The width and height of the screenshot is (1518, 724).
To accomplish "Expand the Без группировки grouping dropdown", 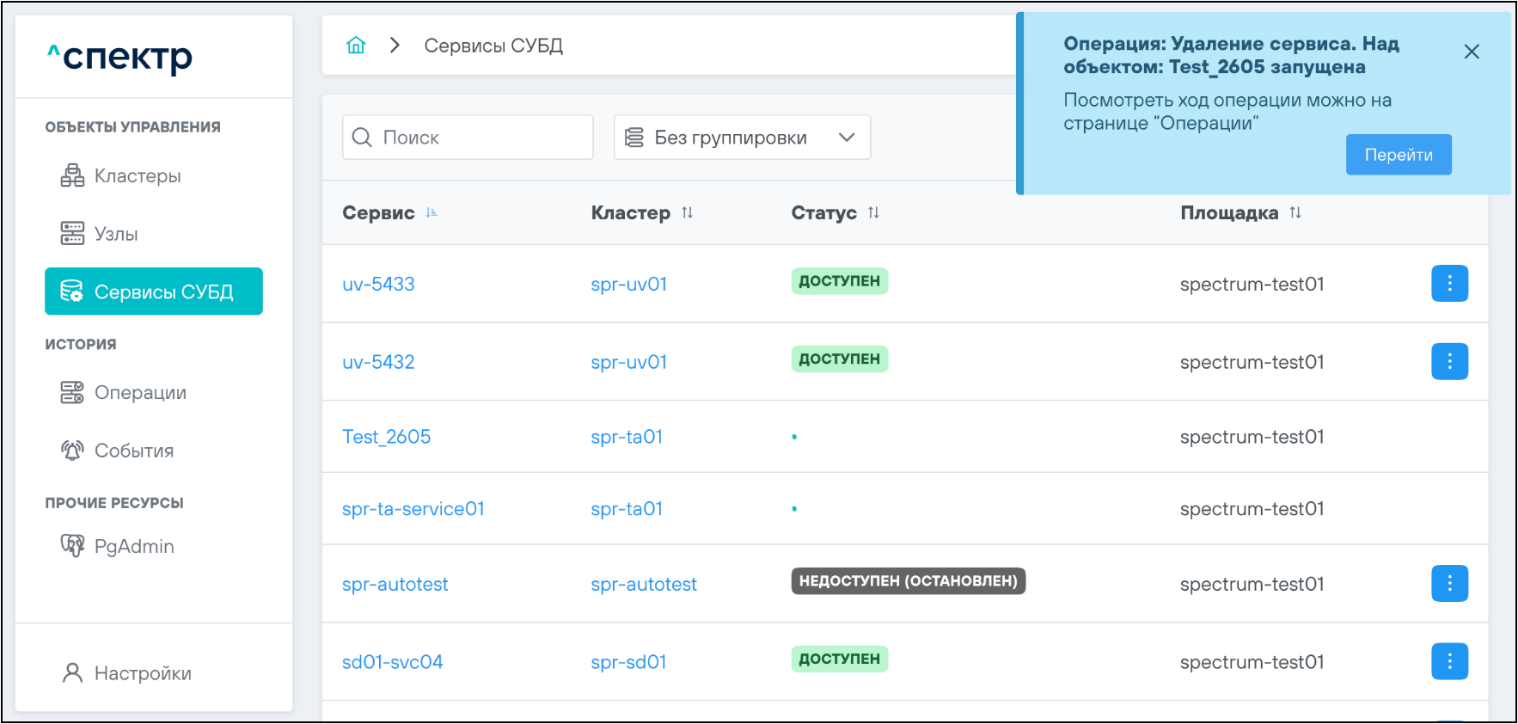I will pos(742,138).
